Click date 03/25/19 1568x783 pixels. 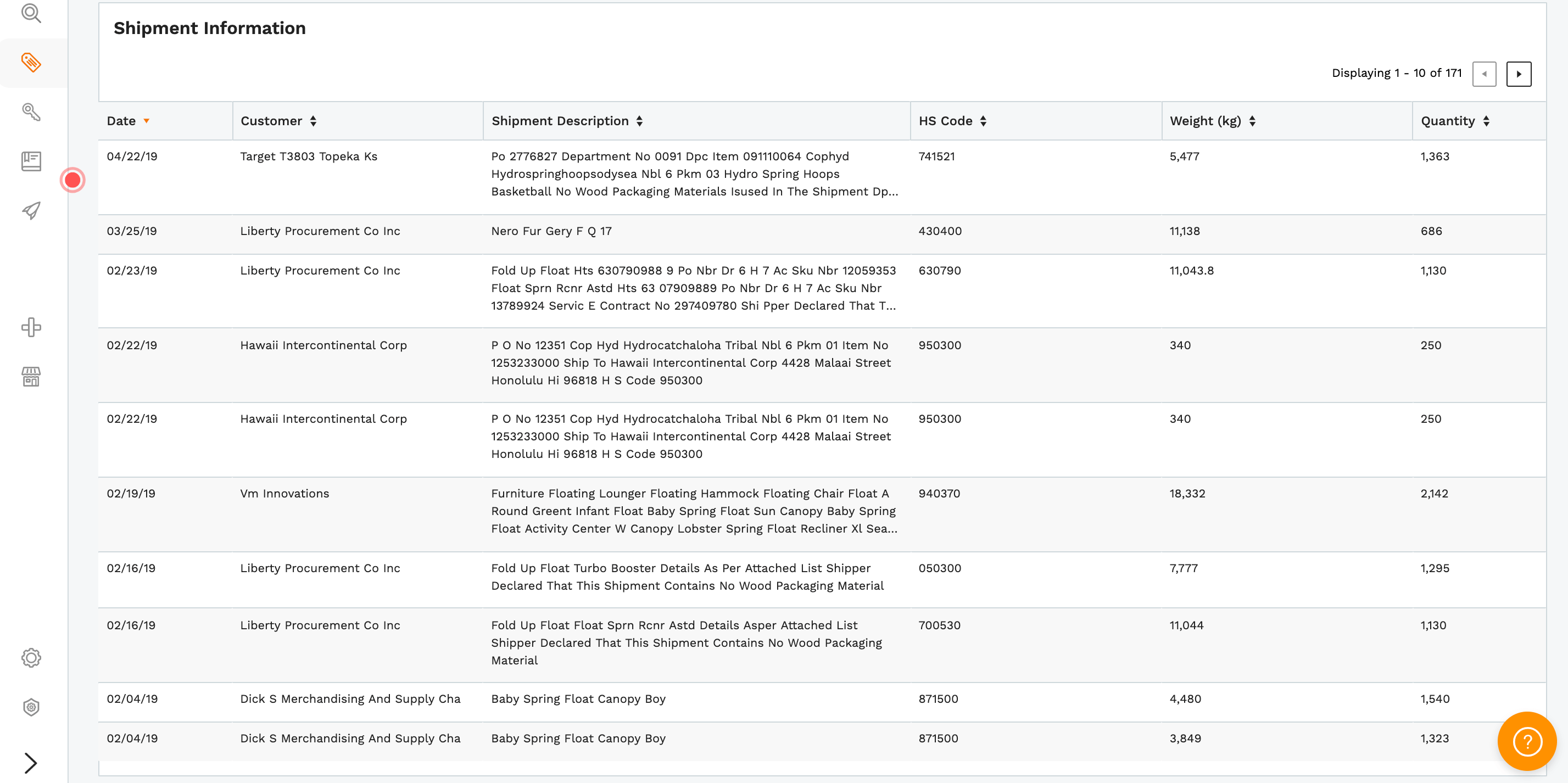click(x=131, y=231)
